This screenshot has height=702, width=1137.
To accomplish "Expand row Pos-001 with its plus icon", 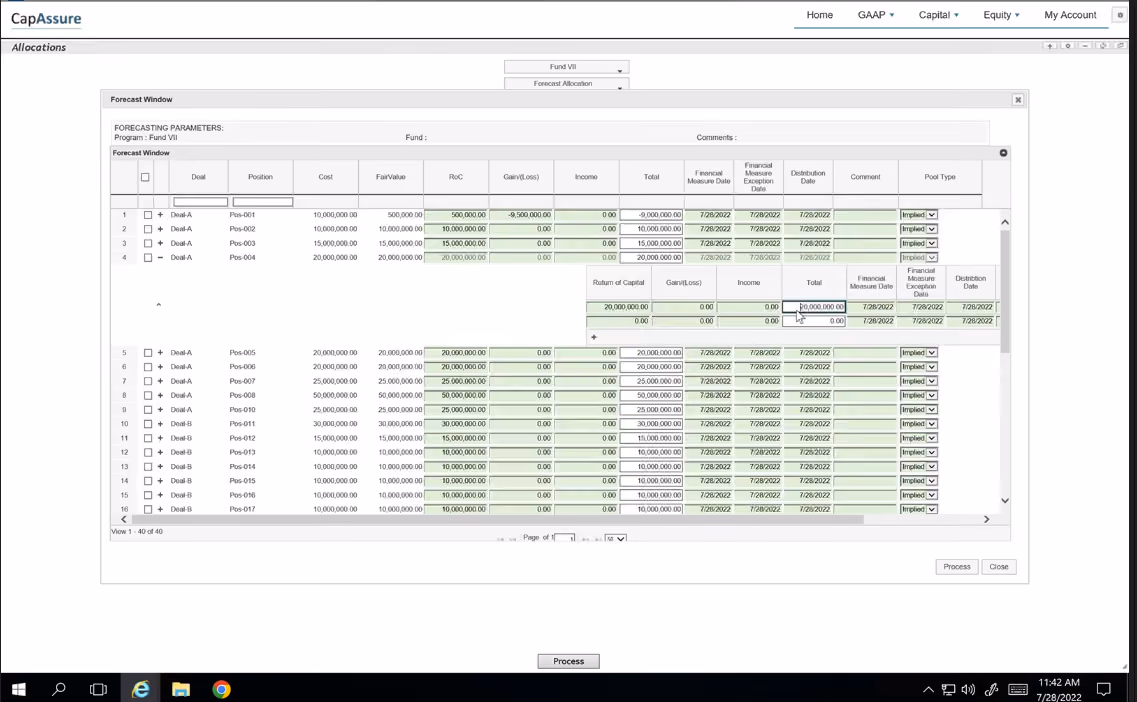I will coord(160,215).
